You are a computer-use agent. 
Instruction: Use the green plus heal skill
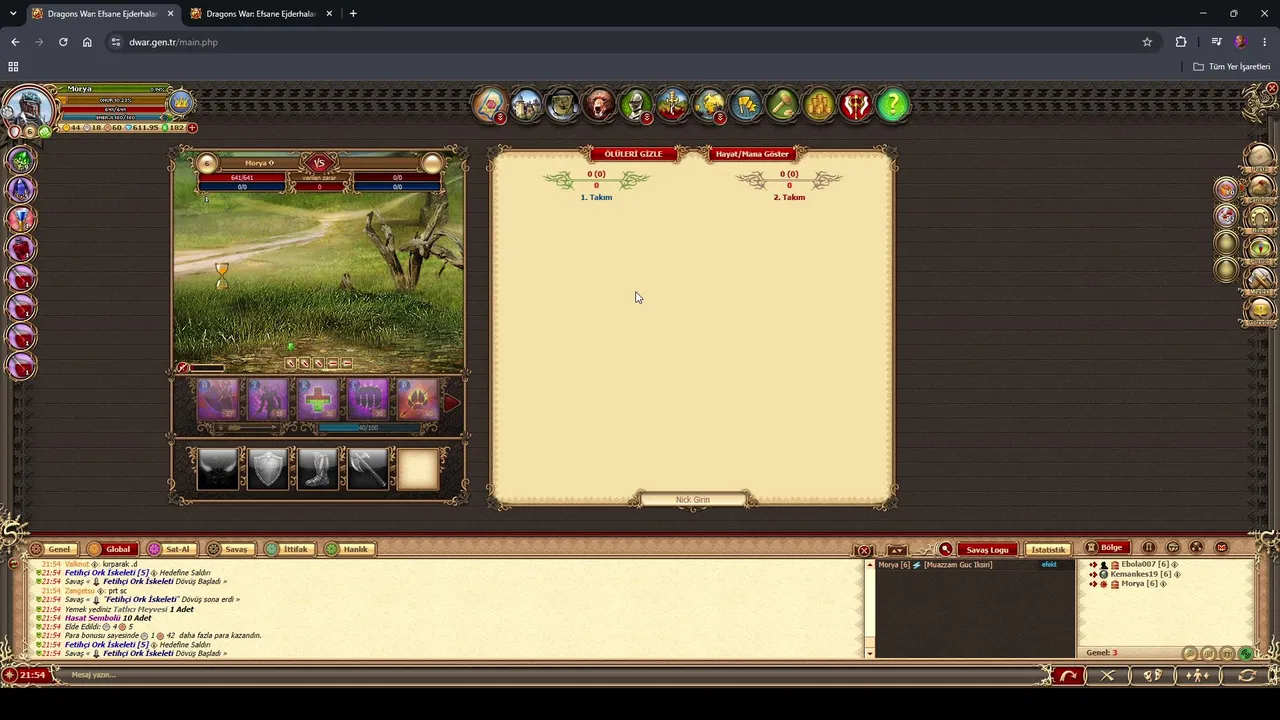[x=318, y=401]
